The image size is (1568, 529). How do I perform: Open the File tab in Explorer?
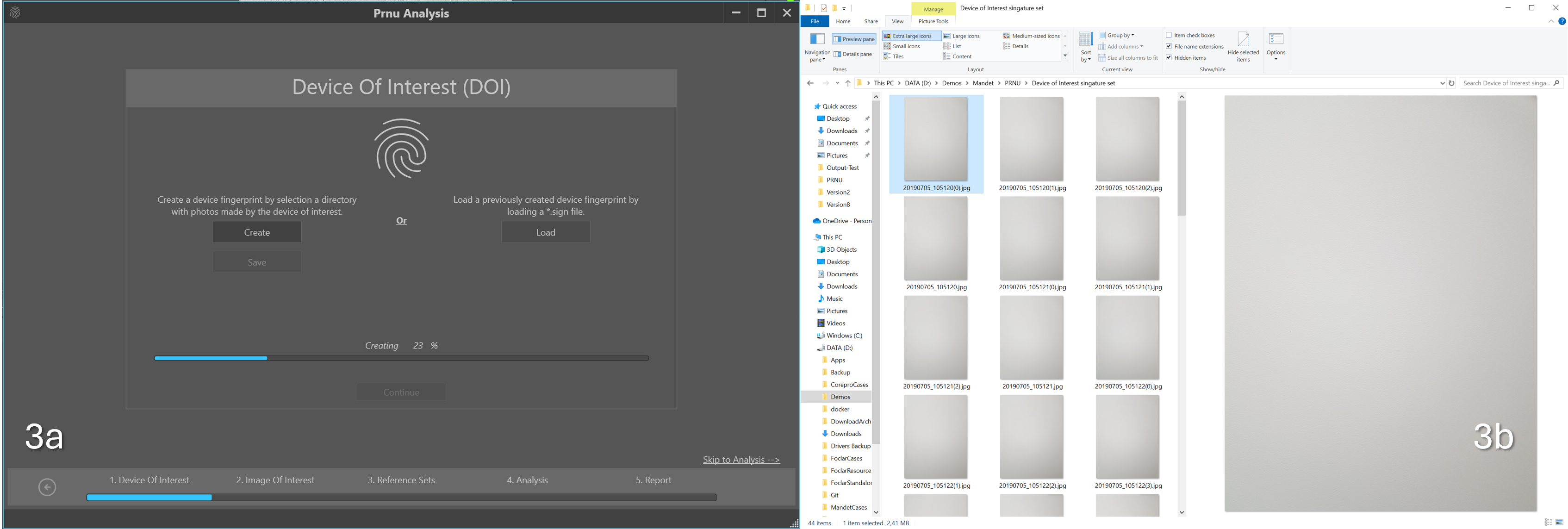[x=815, y=21]
